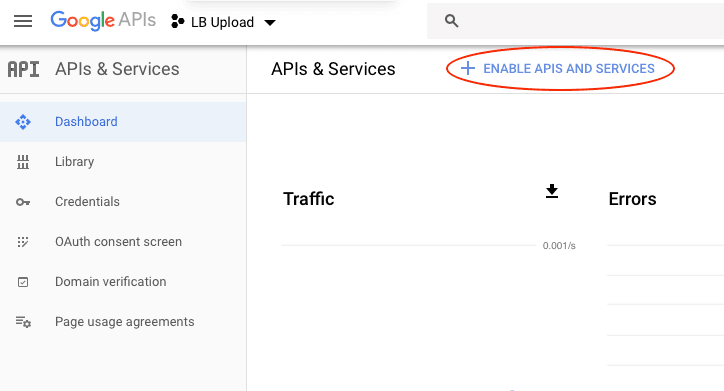Download the Traffic chart data
The height and width of the screenshot is (391, 724).
552,191
